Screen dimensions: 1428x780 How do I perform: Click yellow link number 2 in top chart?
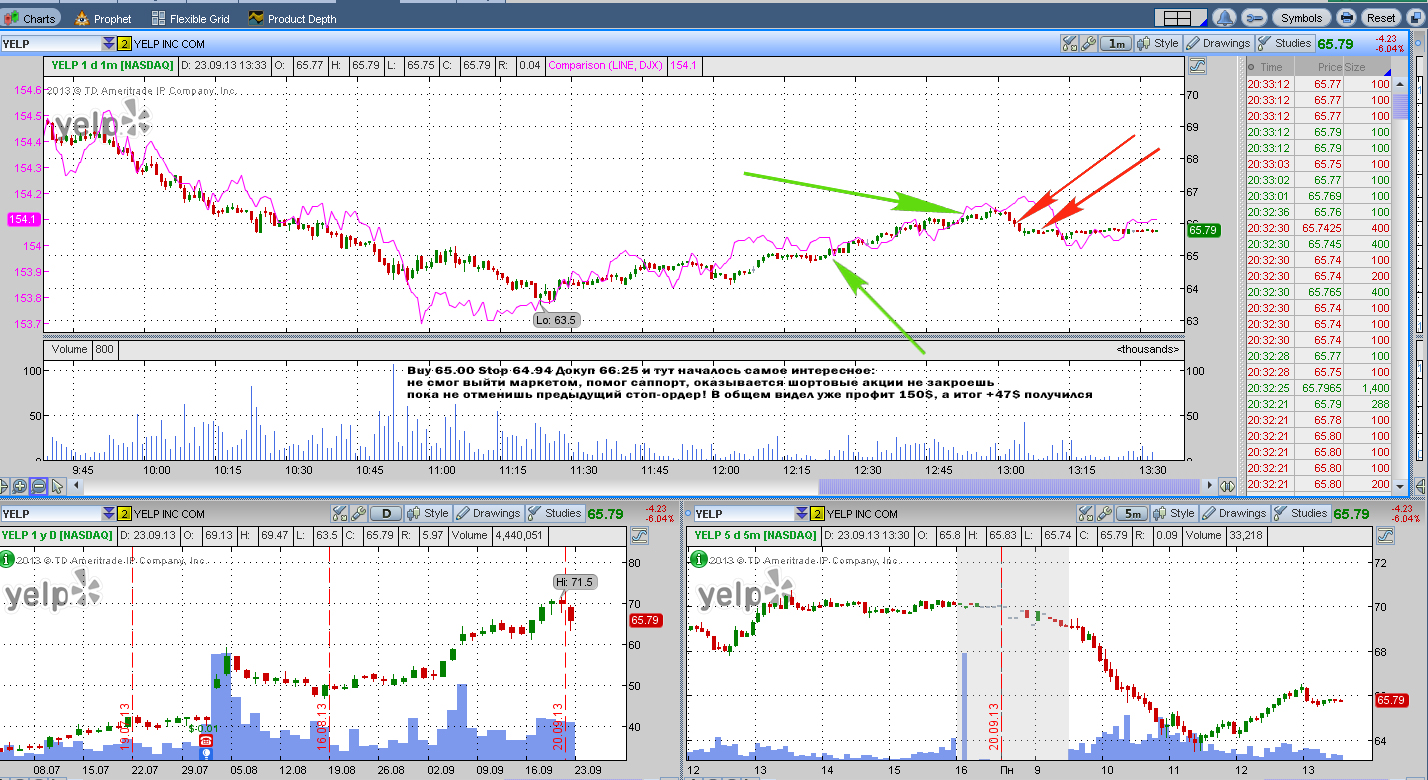124,44
